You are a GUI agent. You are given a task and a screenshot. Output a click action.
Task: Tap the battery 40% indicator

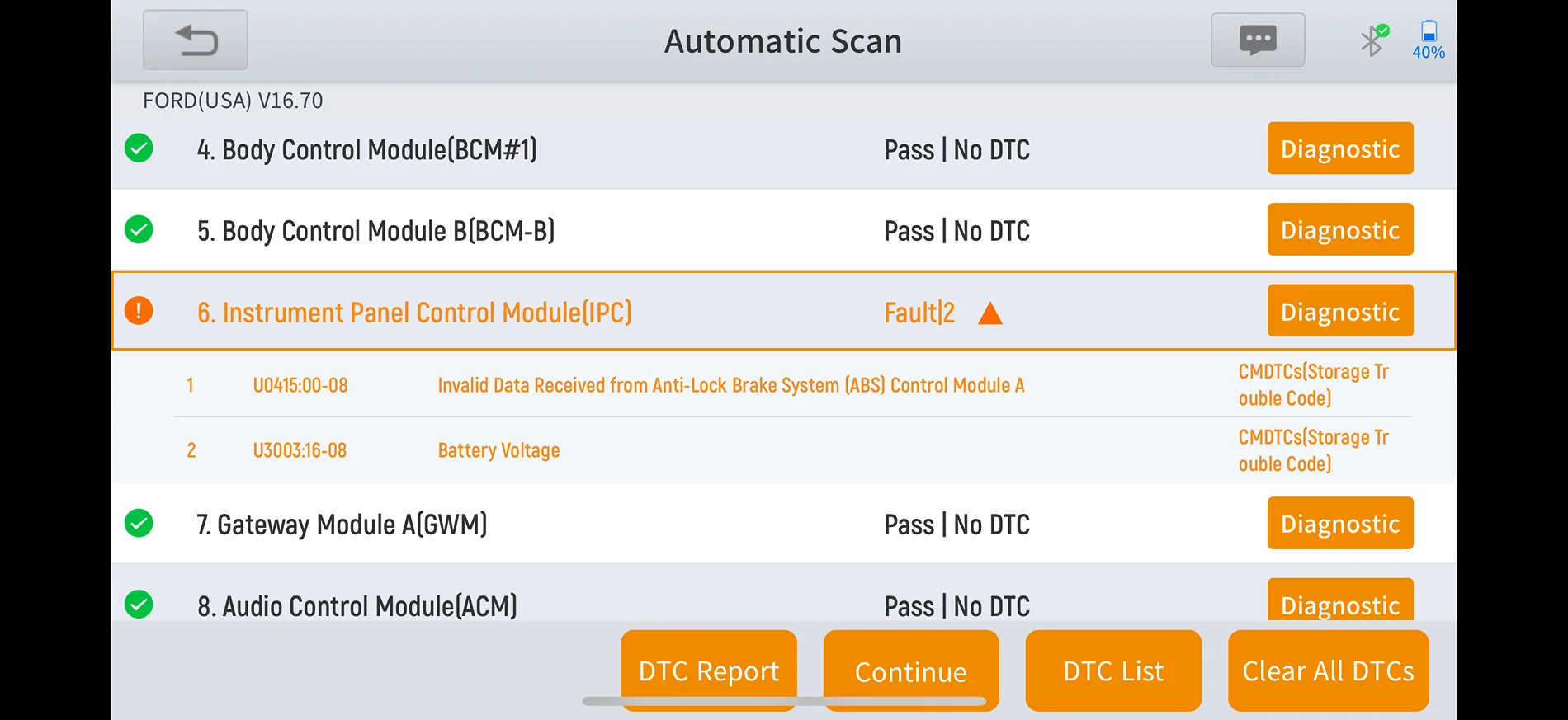click(1429, 40)
